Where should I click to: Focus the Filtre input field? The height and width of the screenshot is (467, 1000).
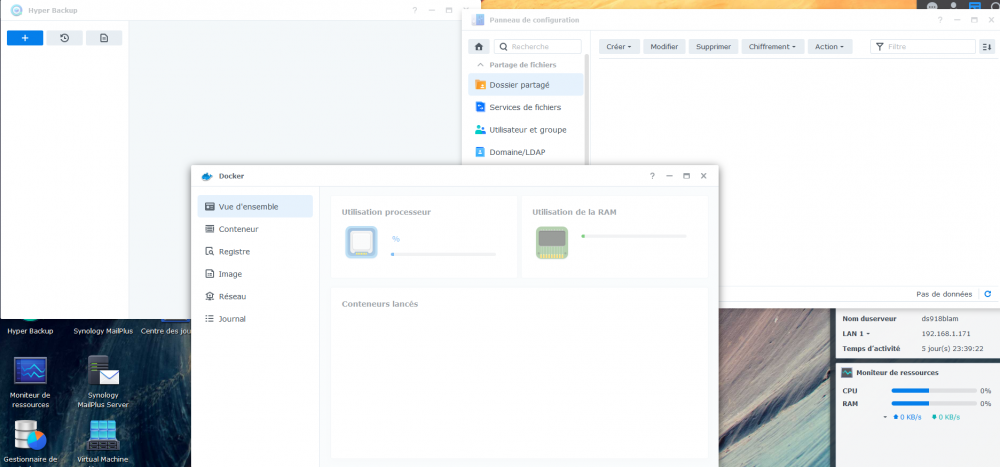pos(923,47)
